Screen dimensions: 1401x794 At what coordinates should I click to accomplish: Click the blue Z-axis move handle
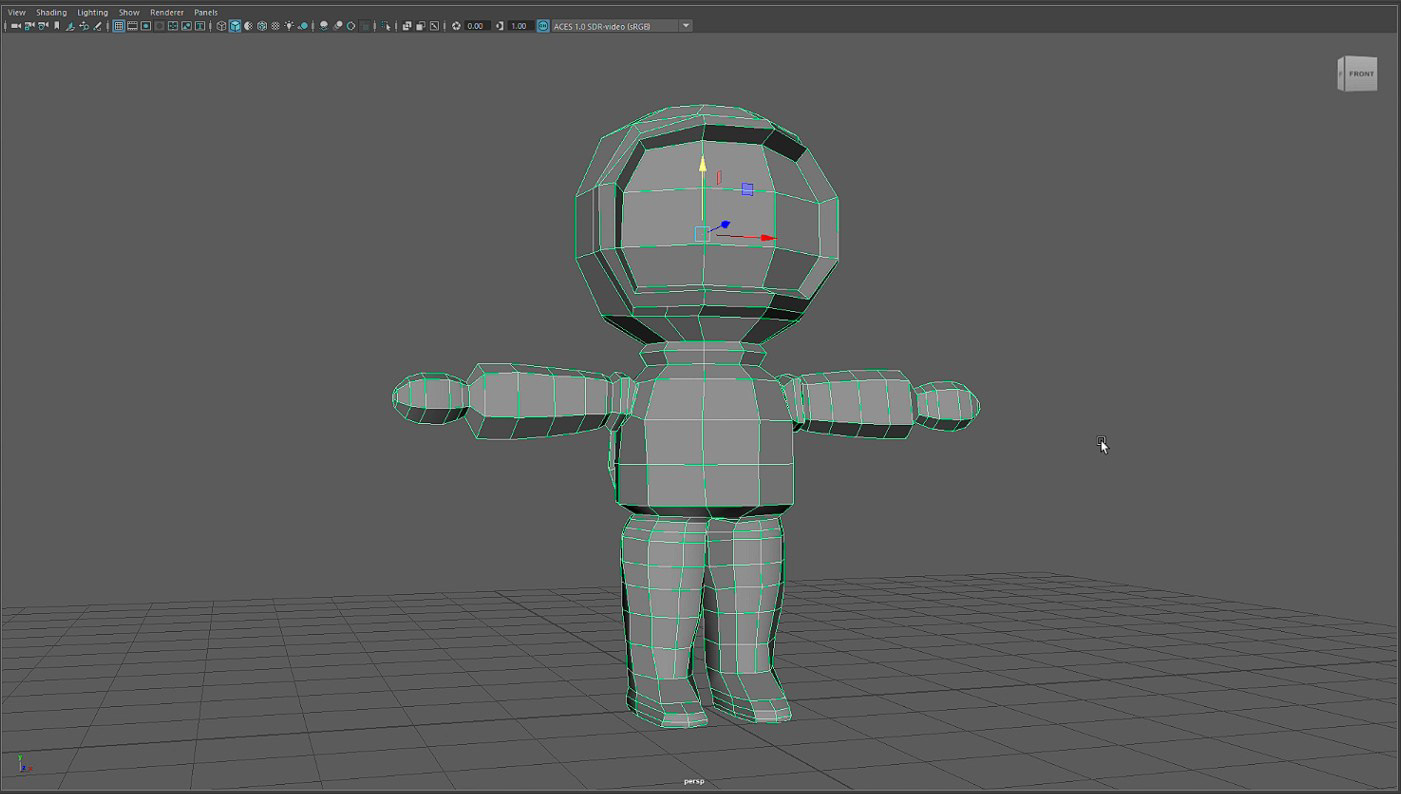pyautogui.click(x=724, y=225)
